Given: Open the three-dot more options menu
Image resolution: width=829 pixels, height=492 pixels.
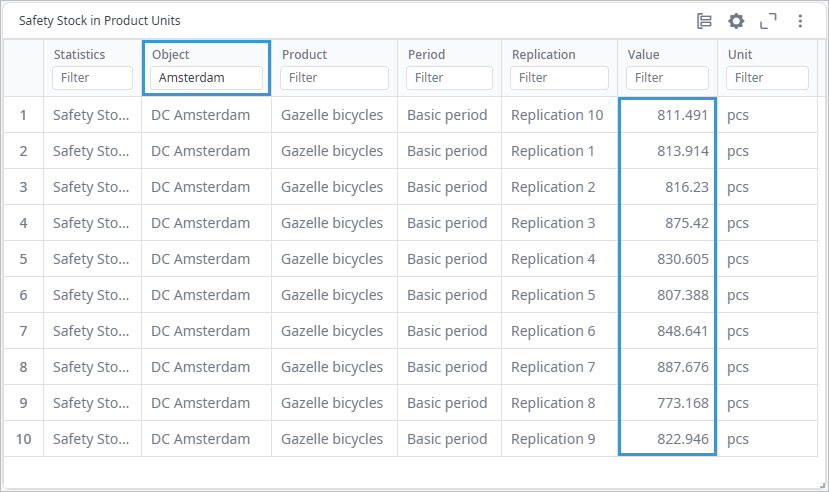Looking at the screenshot, I should 800,21.
